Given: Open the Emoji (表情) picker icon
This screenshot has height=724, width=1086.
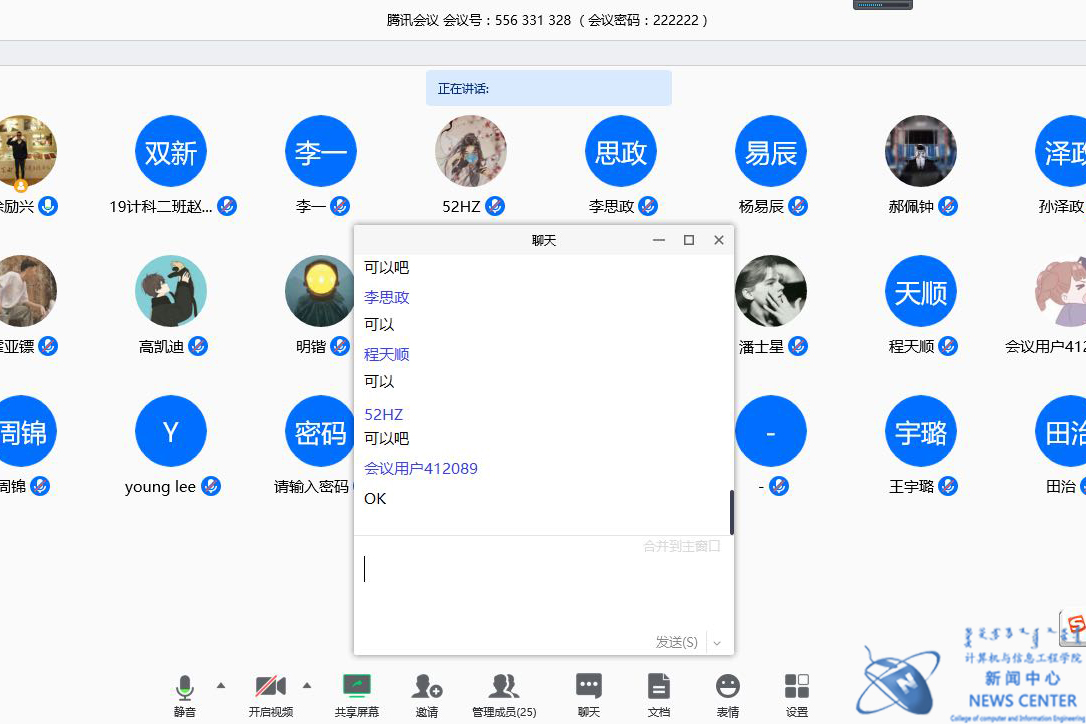Looking at the screenshot, I should [728, 686].
